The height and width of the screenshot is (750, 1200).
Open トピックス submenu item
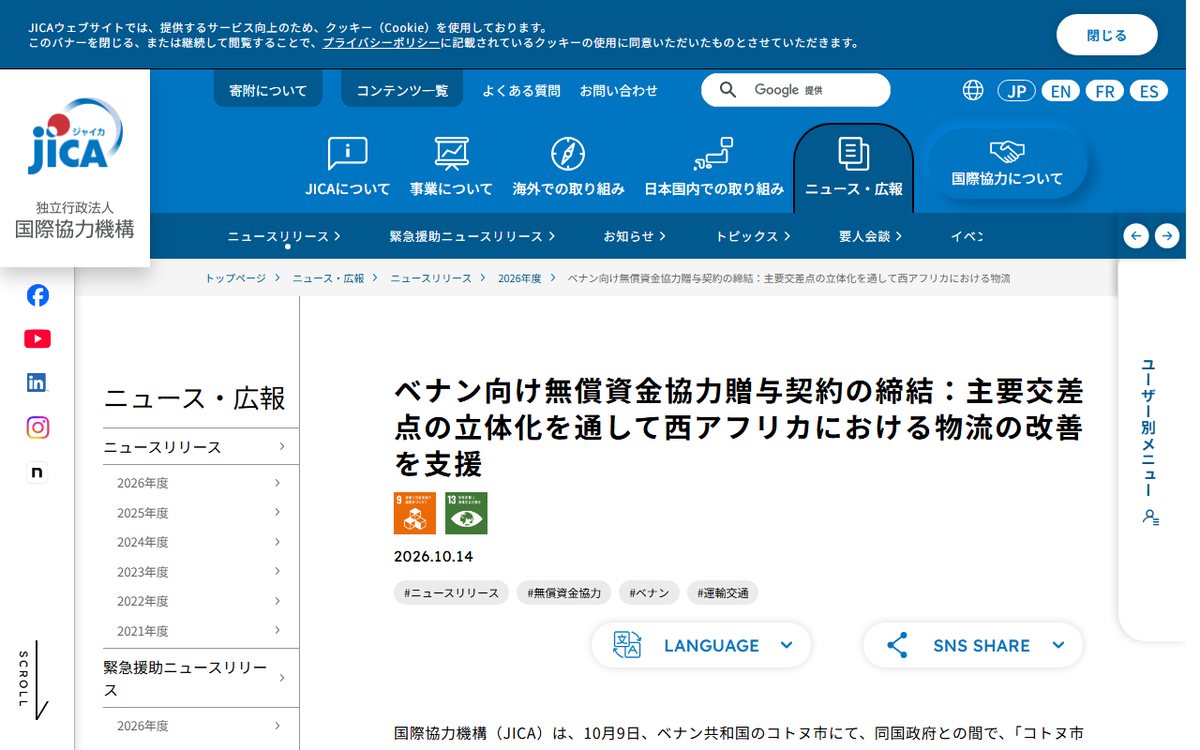pyautogui.click(x=752, y=236)
